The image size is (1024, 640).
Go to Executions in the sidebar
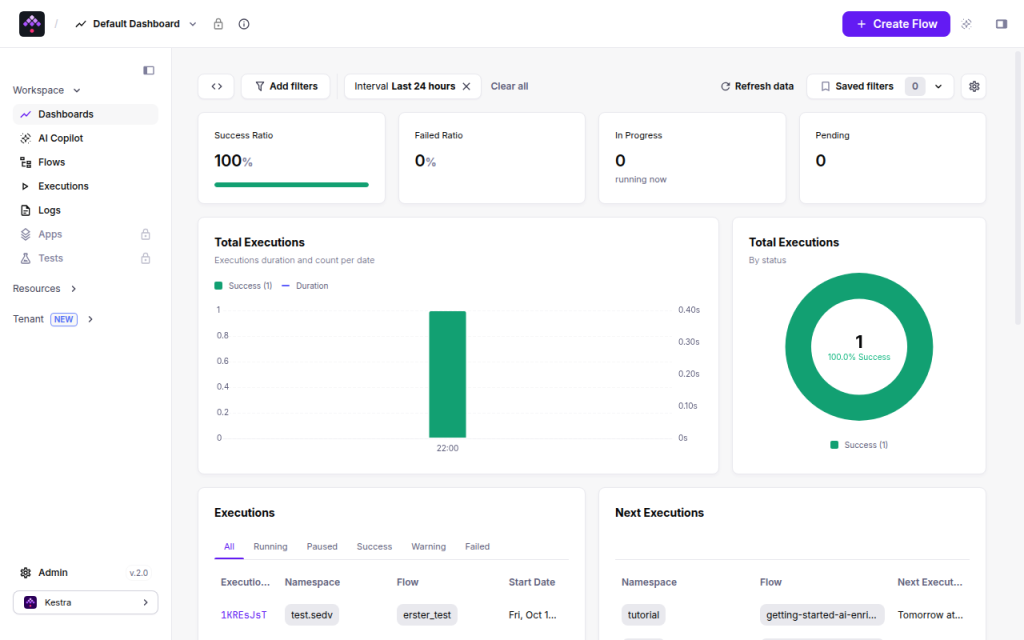86,186
